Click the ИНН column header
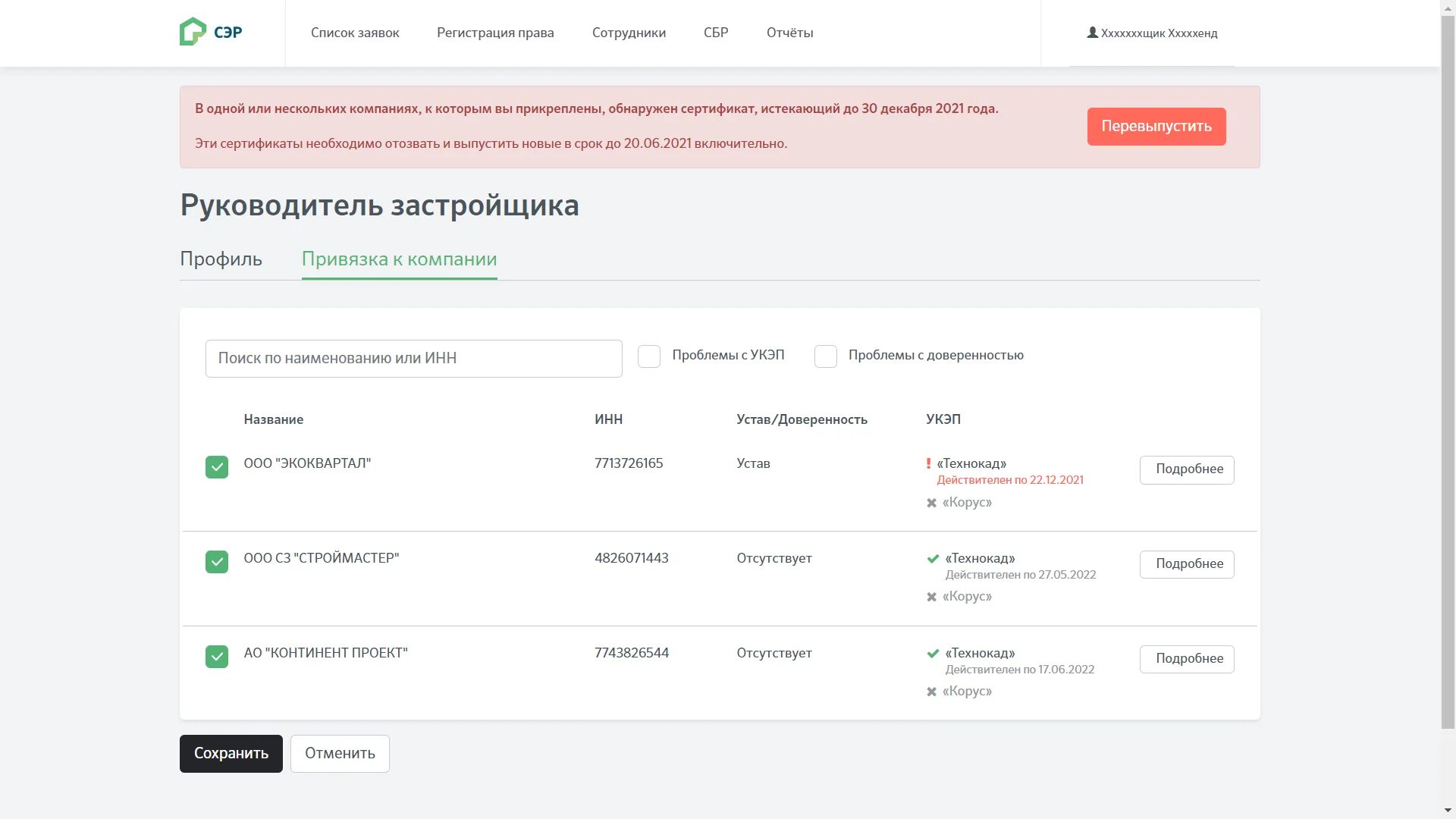1456x819 pixels. [608, 419]
